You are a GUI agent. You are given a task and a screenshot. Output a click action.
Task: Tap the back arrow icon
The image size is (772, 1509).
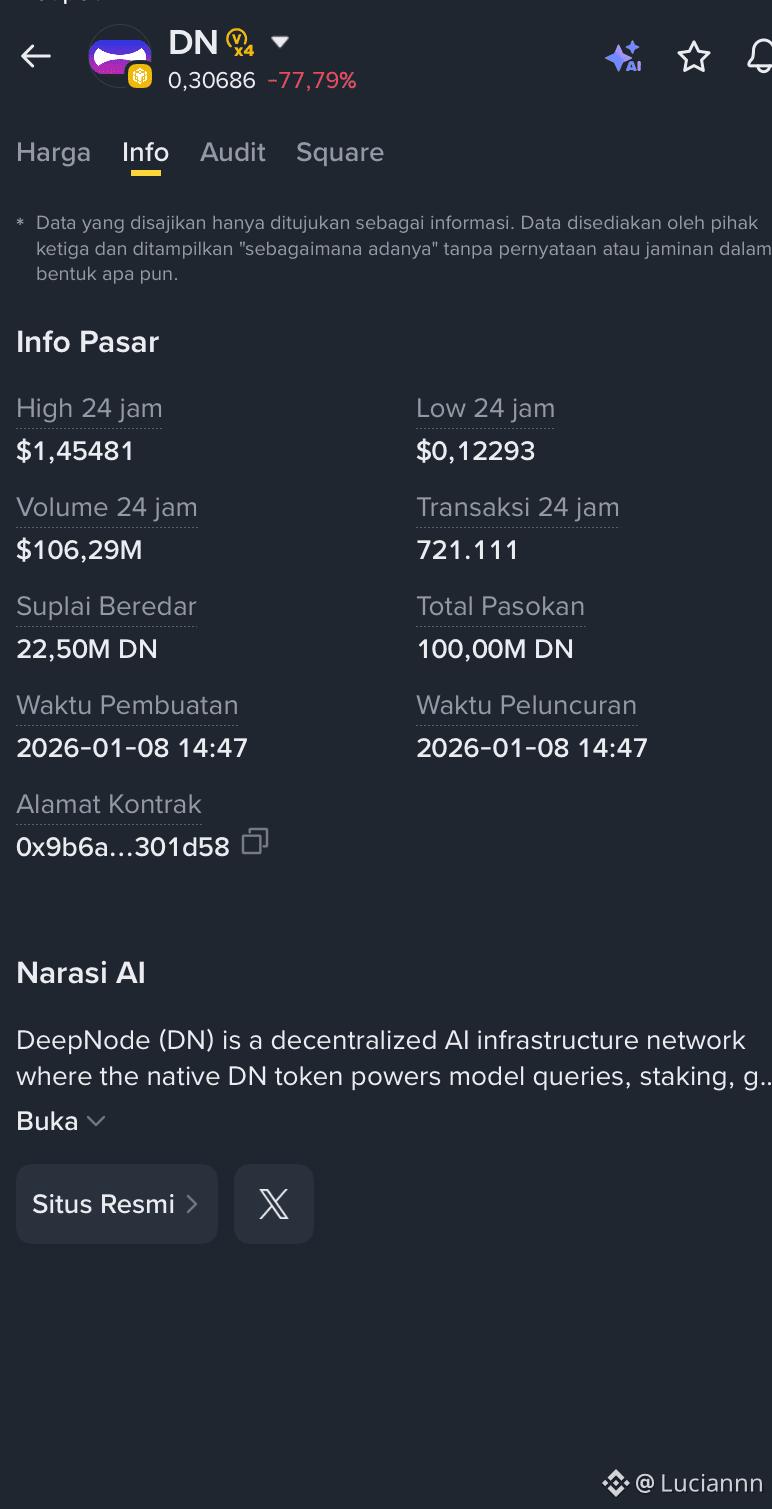coord(36,56)
